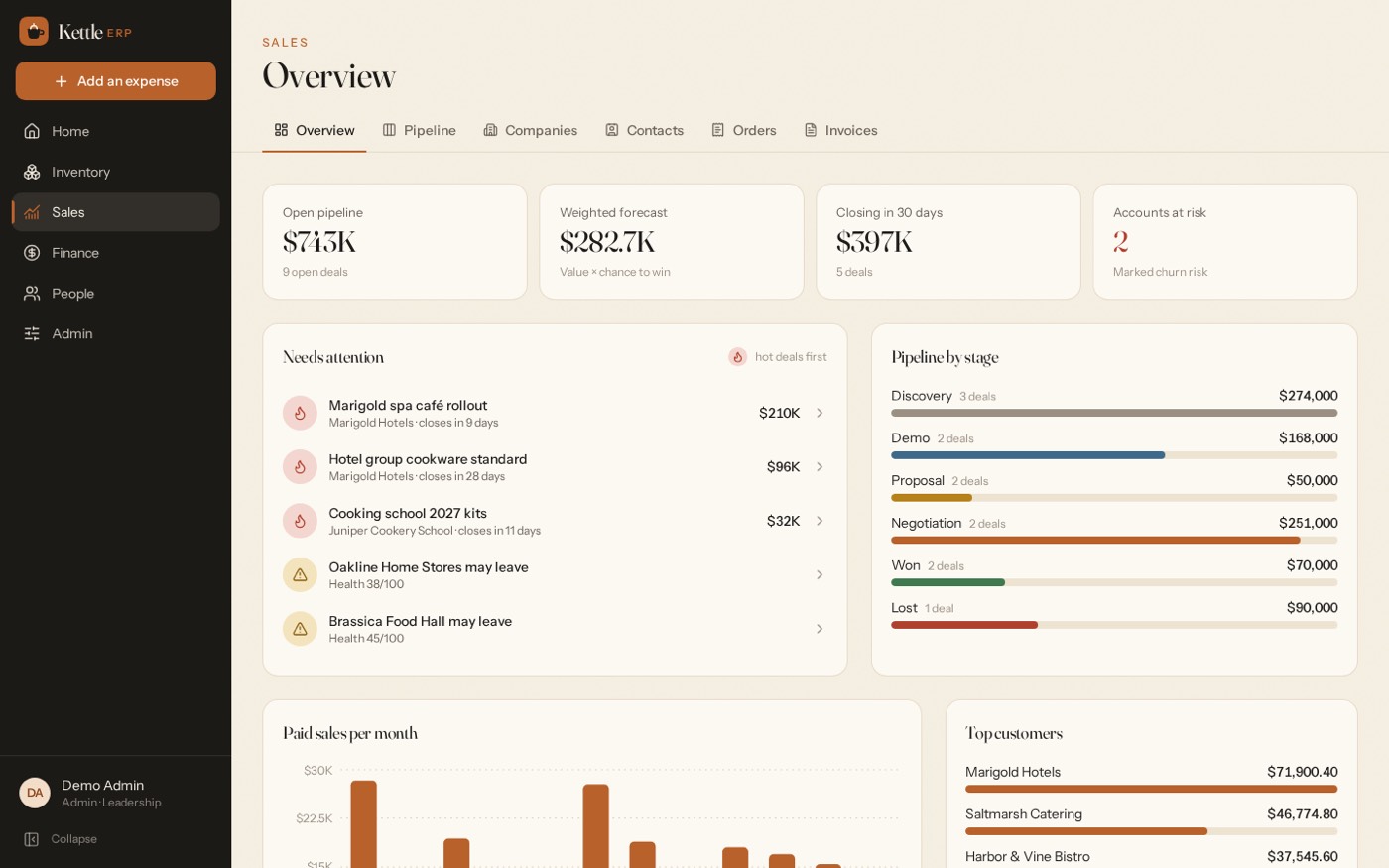Image resolution: width=1389 pixels, height=868 pixels.
Task: Click the DA avatar for Demo Admin
Action: click(35, 793)
